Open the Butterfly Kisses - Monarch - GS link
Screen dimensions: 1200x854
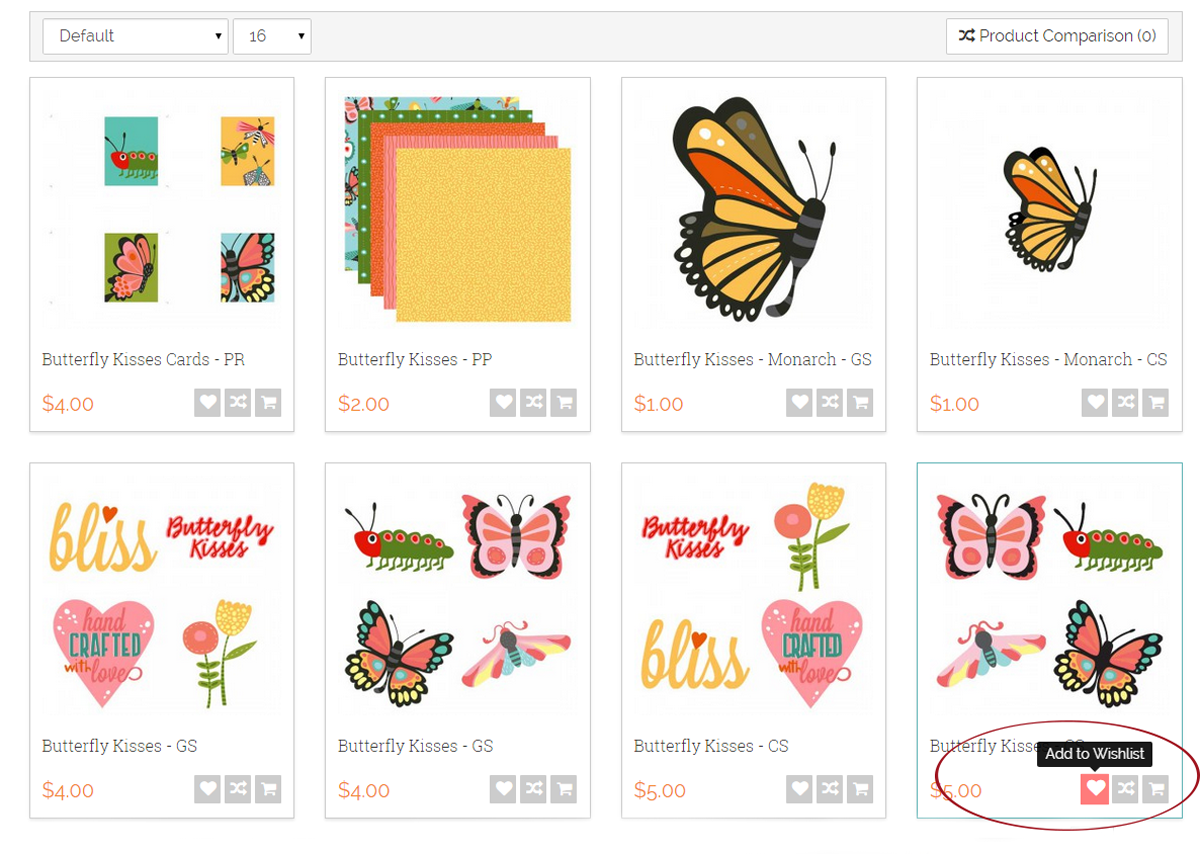(753, 359)
